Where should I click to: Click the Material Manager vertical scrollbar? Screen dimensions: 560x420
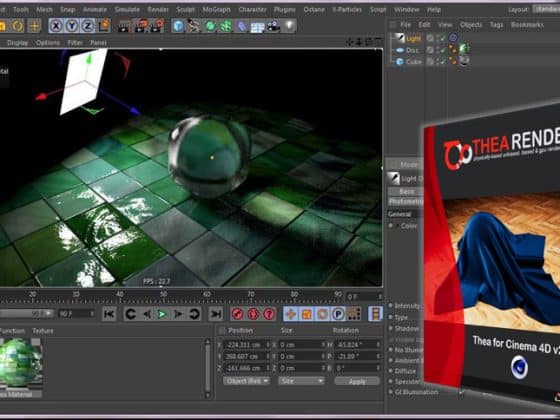[x=208, y=368]
